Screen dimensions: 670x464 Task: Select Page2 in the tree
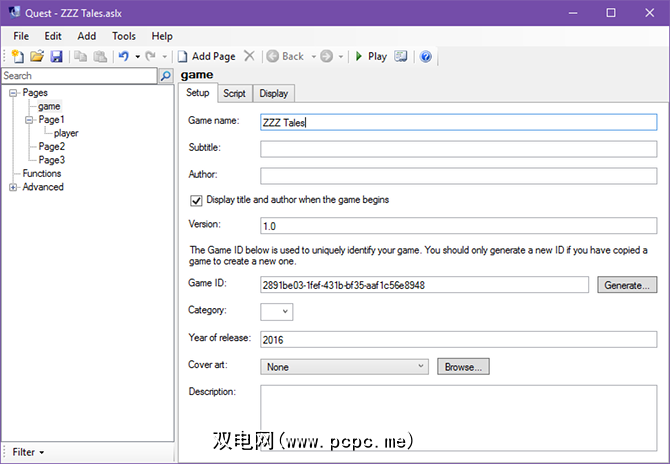52,146
